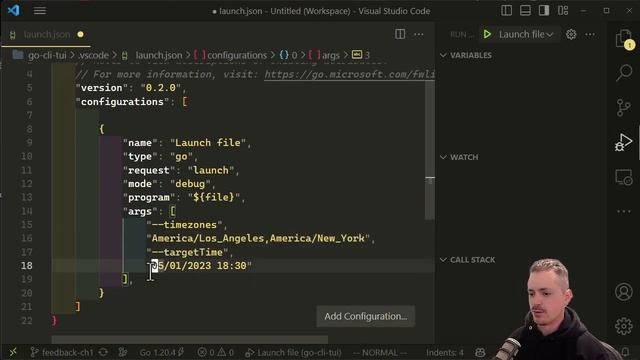Click breadcrumb item 0 object
The height and width of the screenshot is (360, 640).
click(289, 55)
